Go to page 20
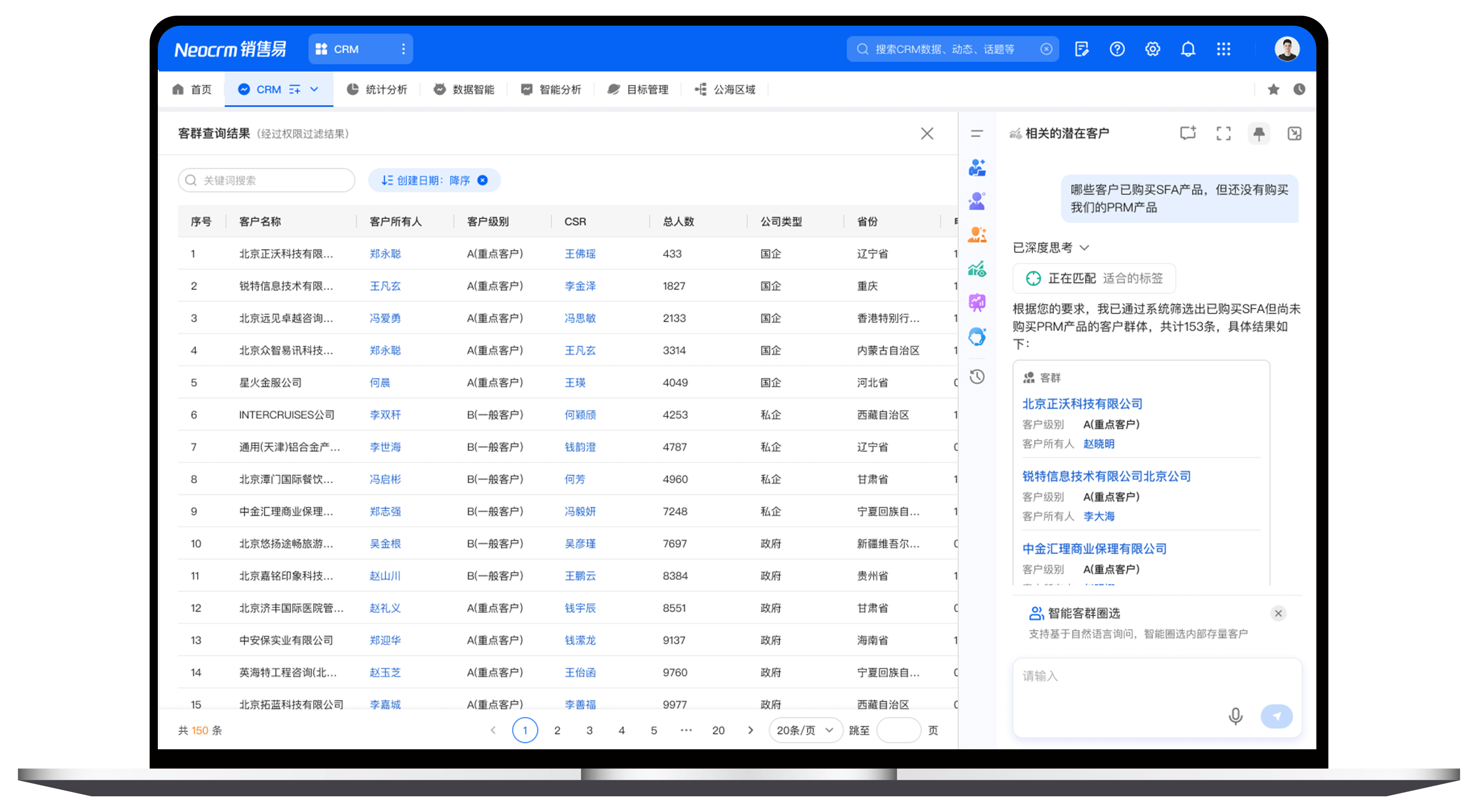The image size is (1478, 812). pos(718,730)
